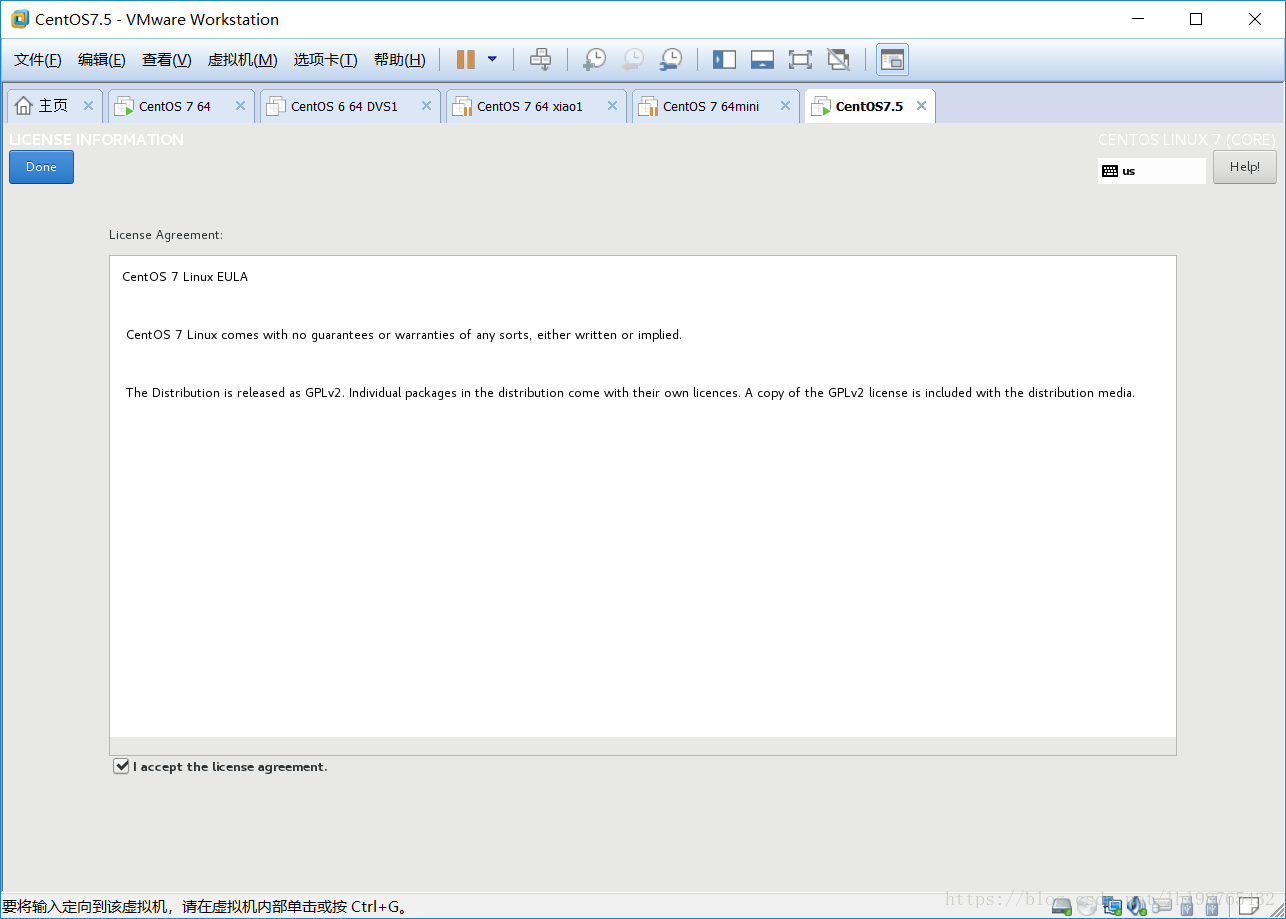Uncheck I accept the license agreement
This screenshot has width=1286, height=919.
tap(121, 766)
